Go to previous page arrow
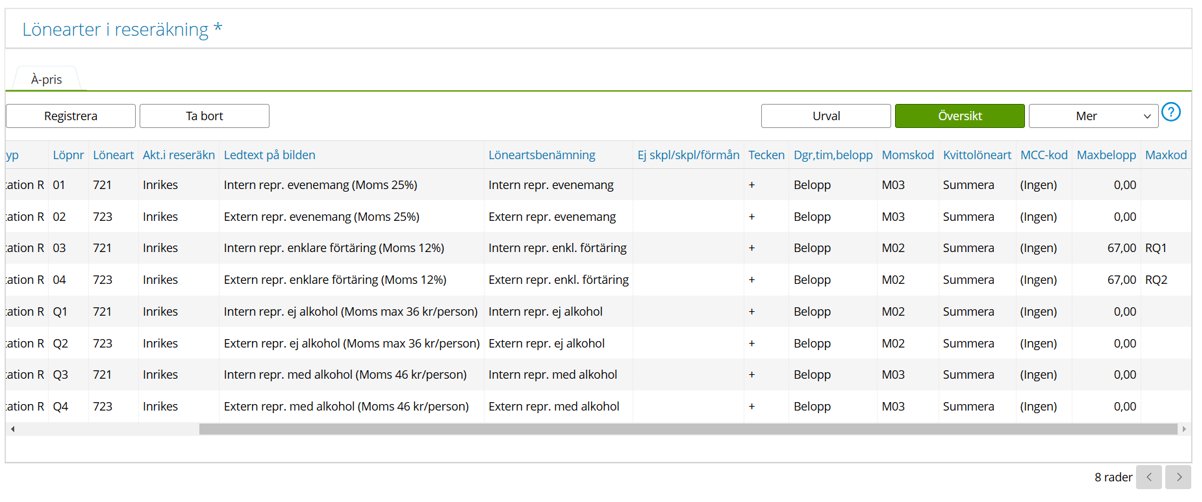Screen dimensions: 1202x502 pyautogui.click(x=1150, y=477)
